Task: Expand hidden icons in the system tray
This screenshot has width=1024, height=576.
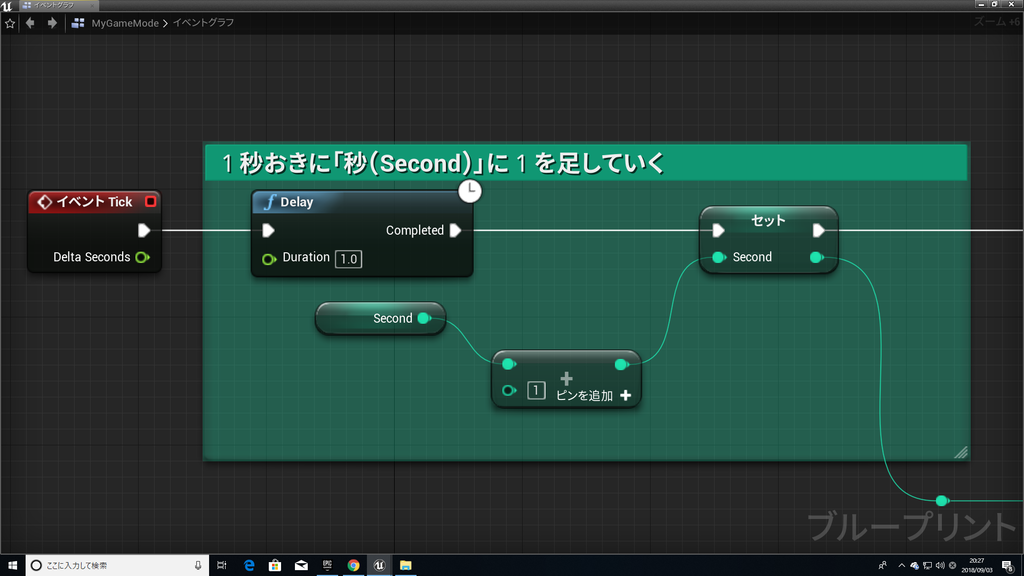Action: 901,565
